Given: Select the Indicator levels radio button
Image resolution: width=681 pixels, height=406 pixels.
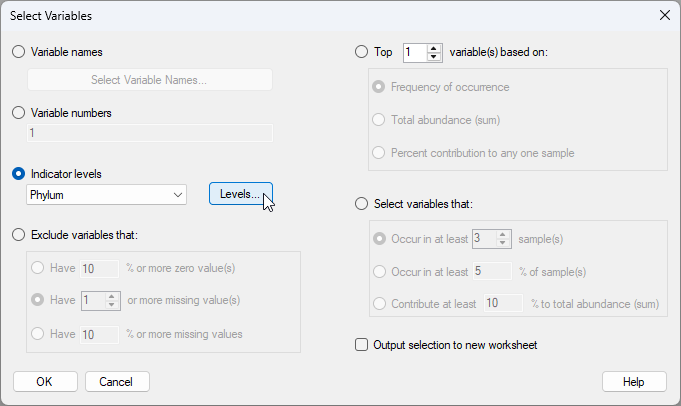Looking at the screenshot, I should (x=19, y=174).
